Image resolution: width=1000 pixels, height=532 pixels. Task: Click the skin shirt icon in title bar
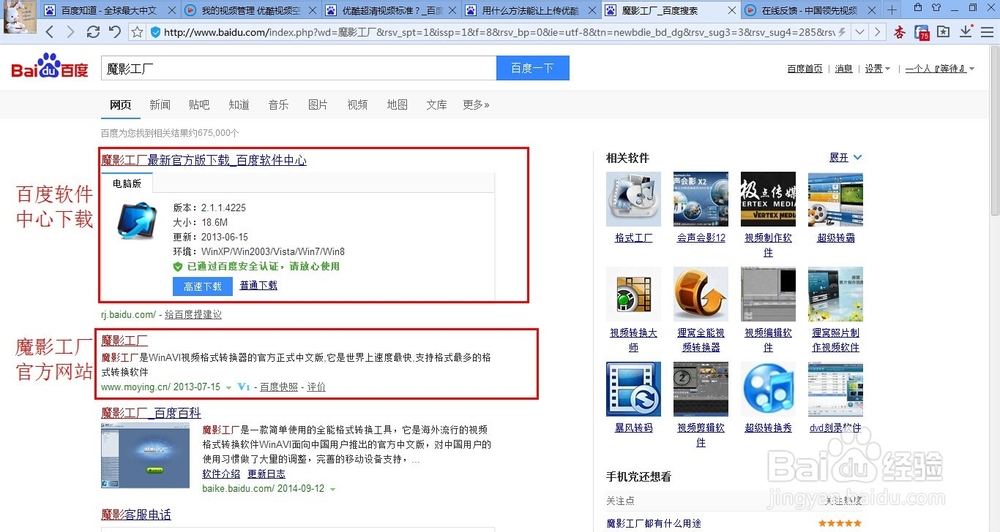point(936,8)
